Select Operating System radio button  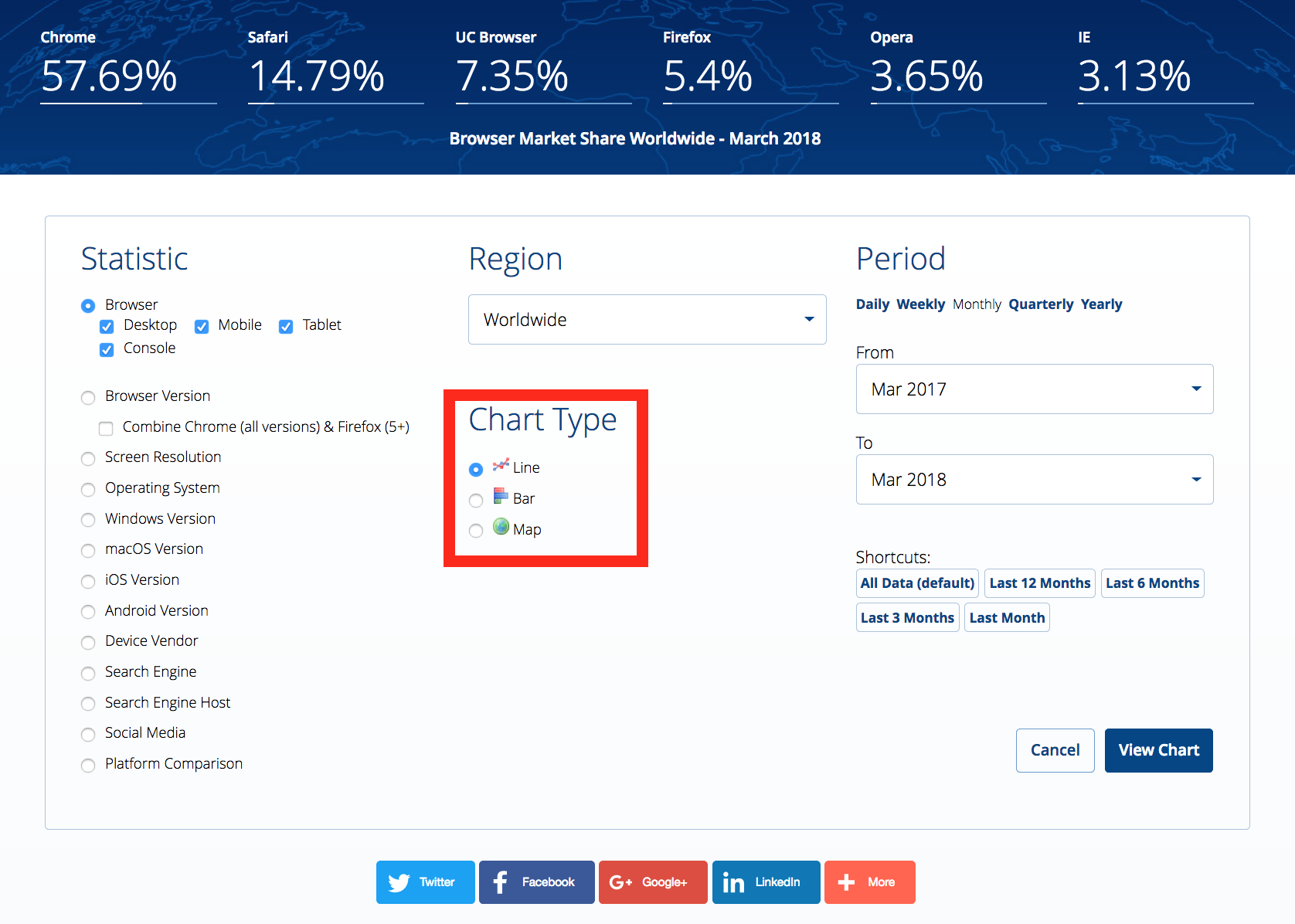(88, 489)
